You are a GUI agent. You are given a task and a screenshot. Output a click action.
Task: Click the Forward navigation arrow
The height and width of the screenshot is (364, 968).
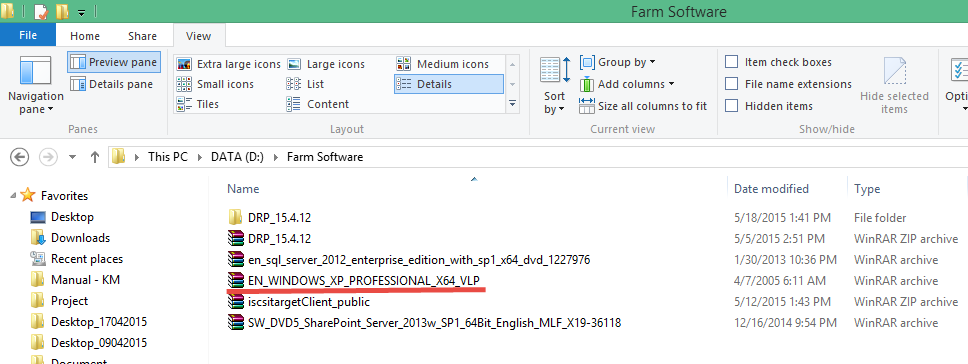click(x=48, y=157)
